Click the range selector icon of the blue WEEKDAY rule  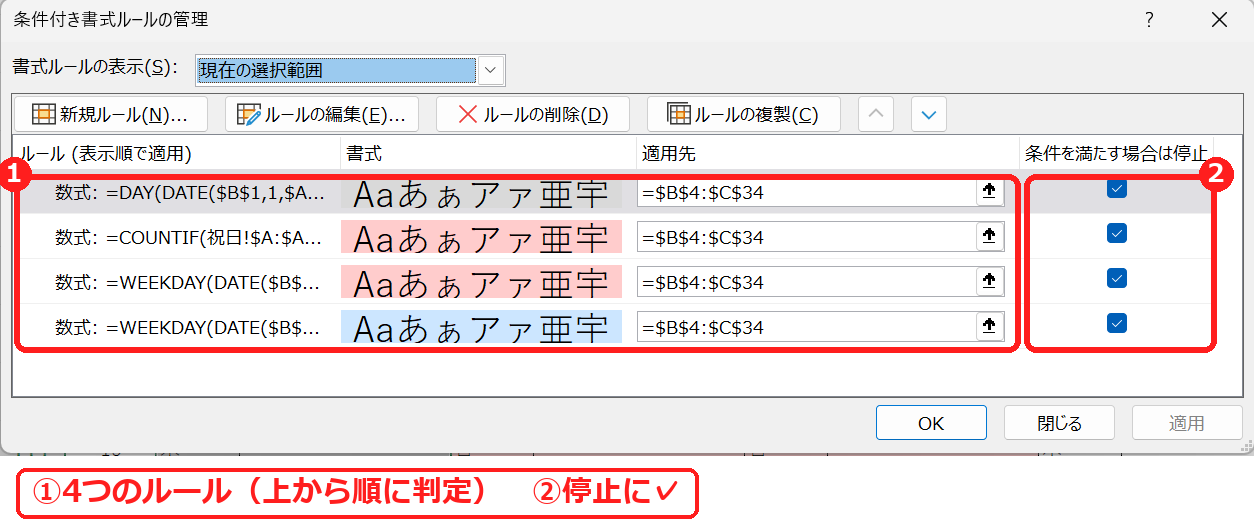pos(990,327)
